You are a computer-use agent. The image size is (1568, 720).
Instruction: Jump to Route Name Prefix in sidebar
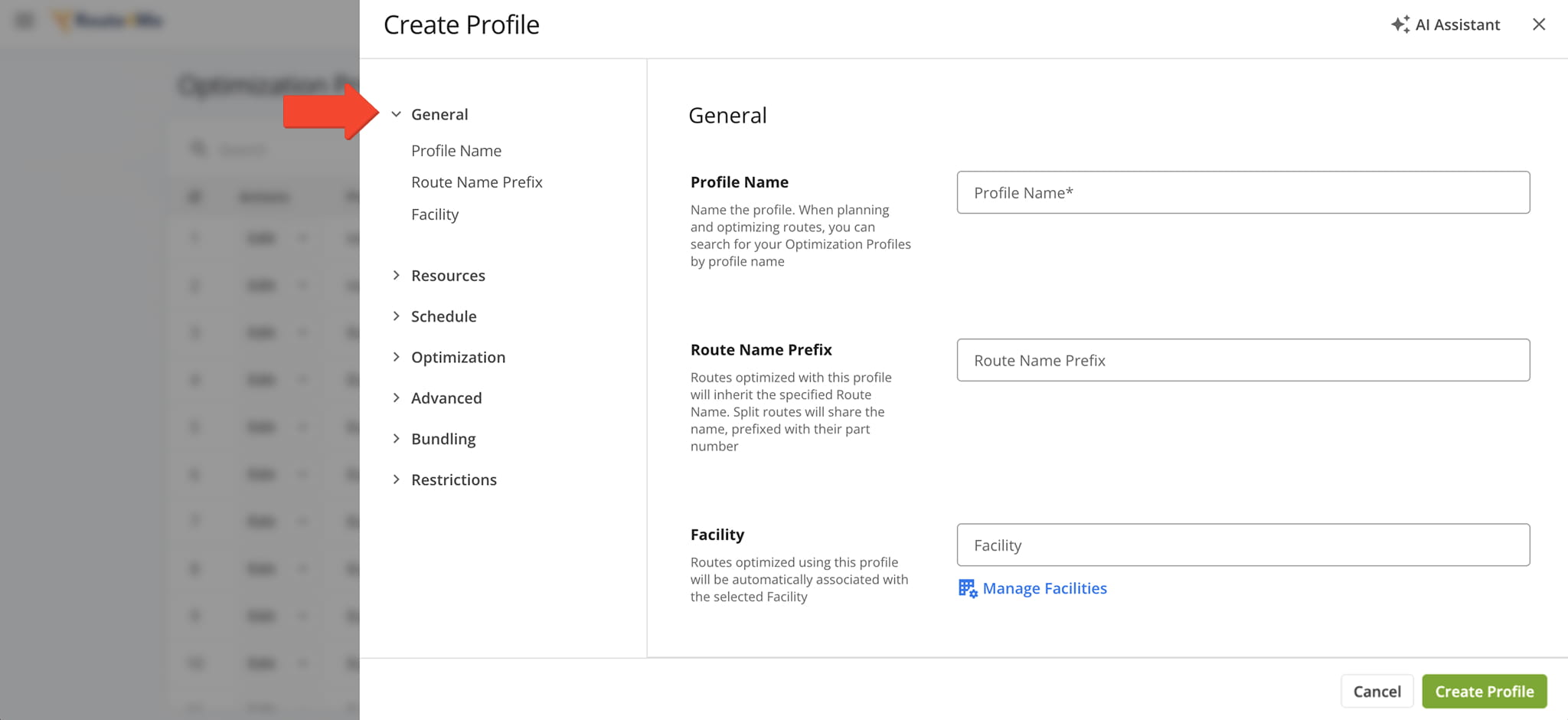(x=477, y=182)
